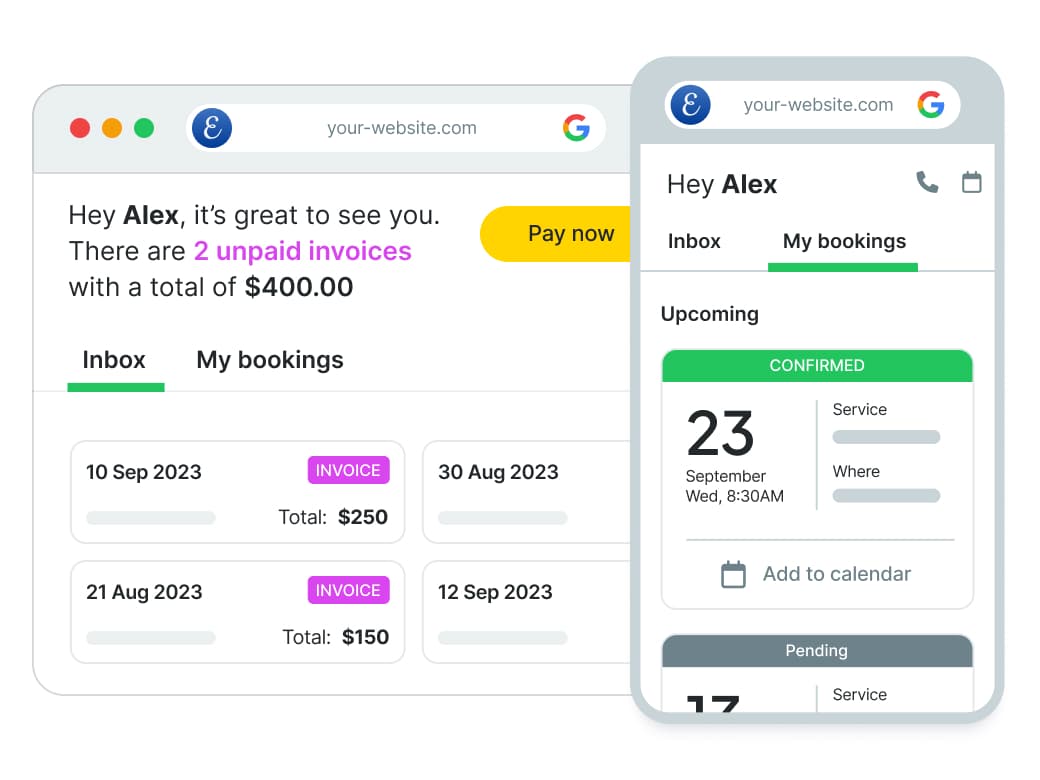This screenshot has height=780, width=1040.
Task: Click the green window dot
Action: [144, 127]
